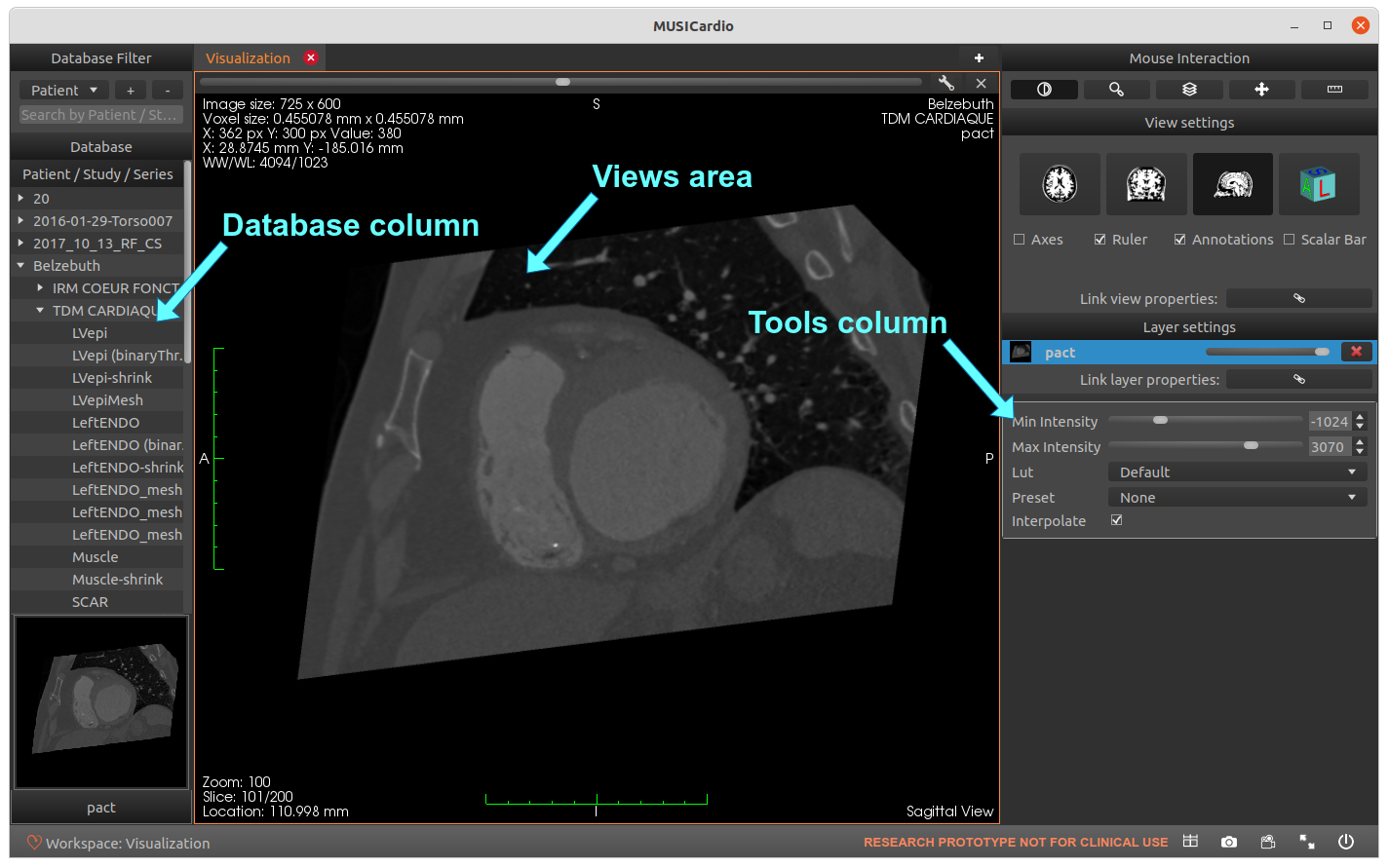Screen dimensions: 1389x868
Task: Adjust the Min Intensity slider
Action: [x=1206, y=420]
